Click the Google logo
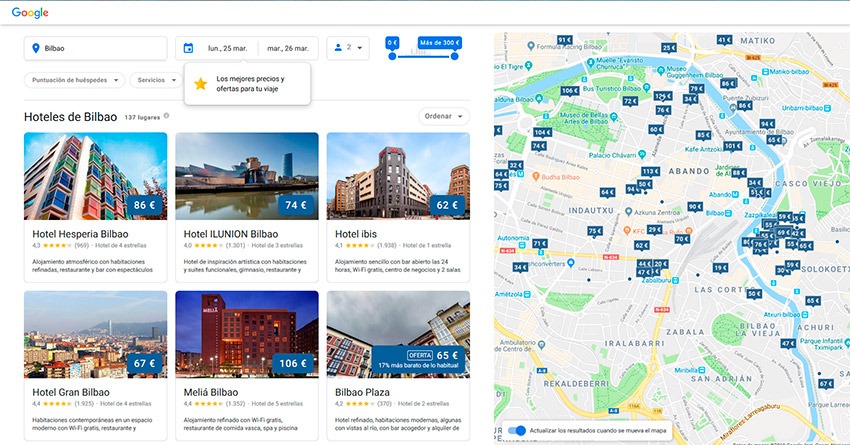 click(x=31, y=13)
